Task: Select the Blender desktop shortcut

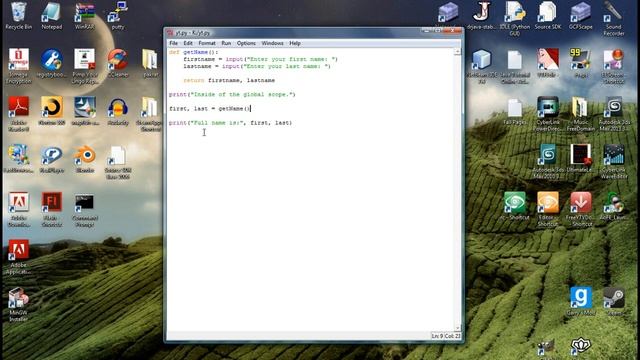Action: [x=84, y=159]
